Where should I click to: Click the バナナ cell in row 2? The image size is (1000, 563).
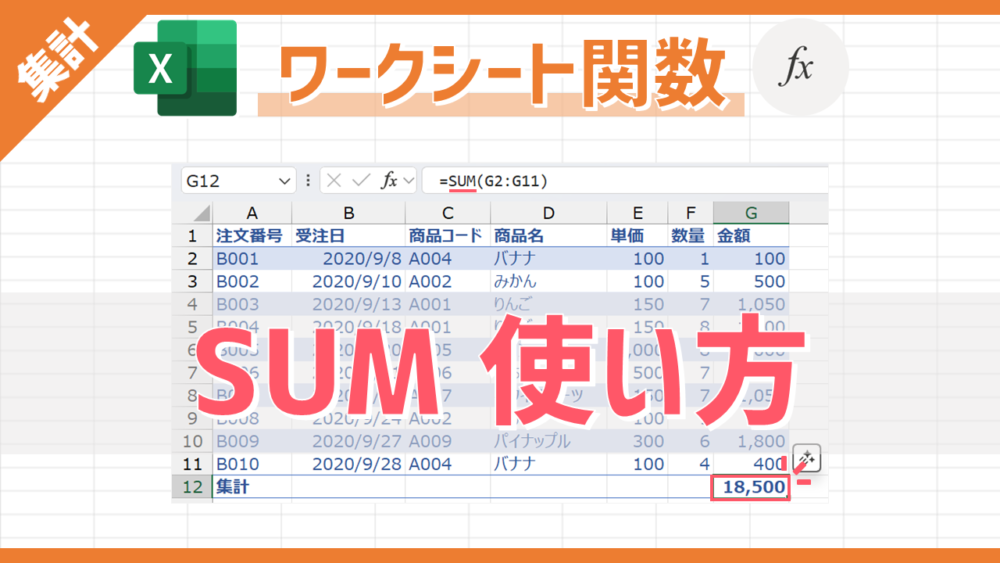pyautogui.click(x=548, y=258)
